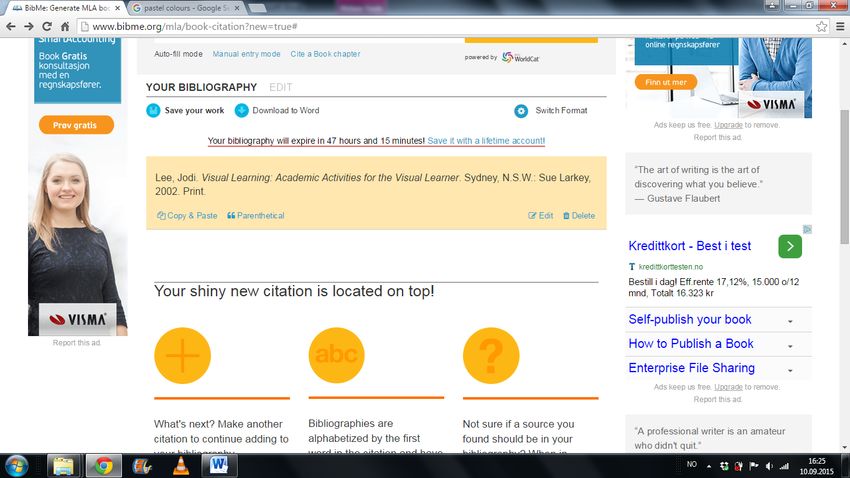Click the orange plus circle icon
850x478 pixels.
[182, 356]
